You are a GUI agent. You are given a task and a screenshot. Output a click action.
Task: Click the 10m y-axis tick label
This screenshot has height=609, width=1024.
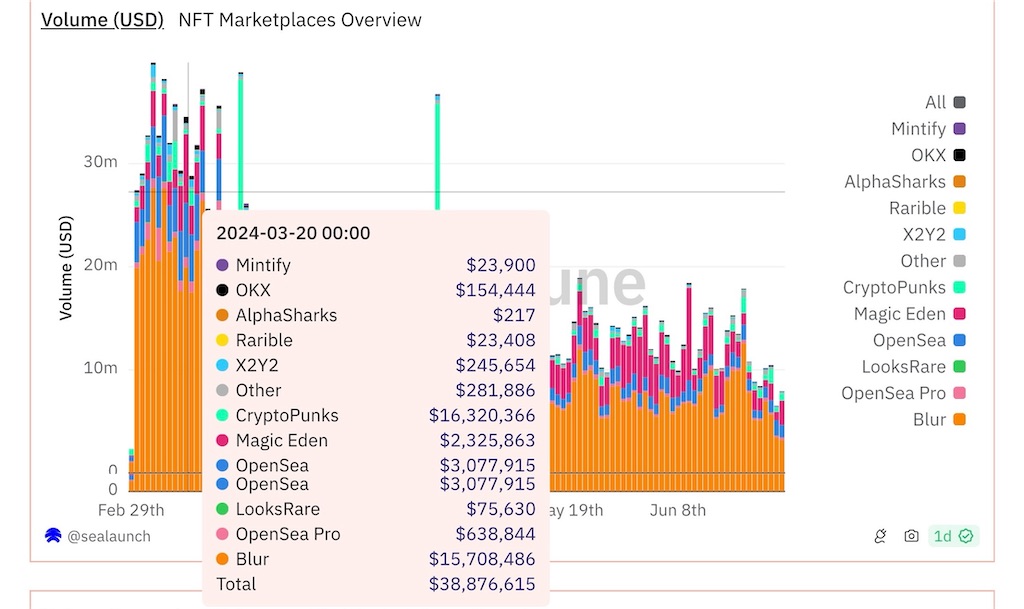[101, 368]
